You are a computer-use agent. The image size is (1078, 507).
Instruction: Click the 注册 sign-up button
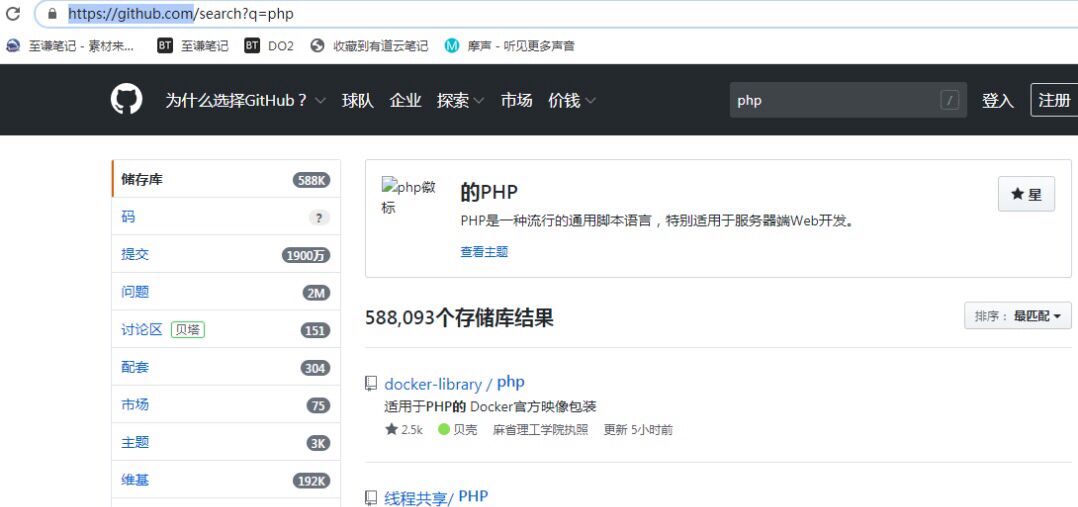1054,100
